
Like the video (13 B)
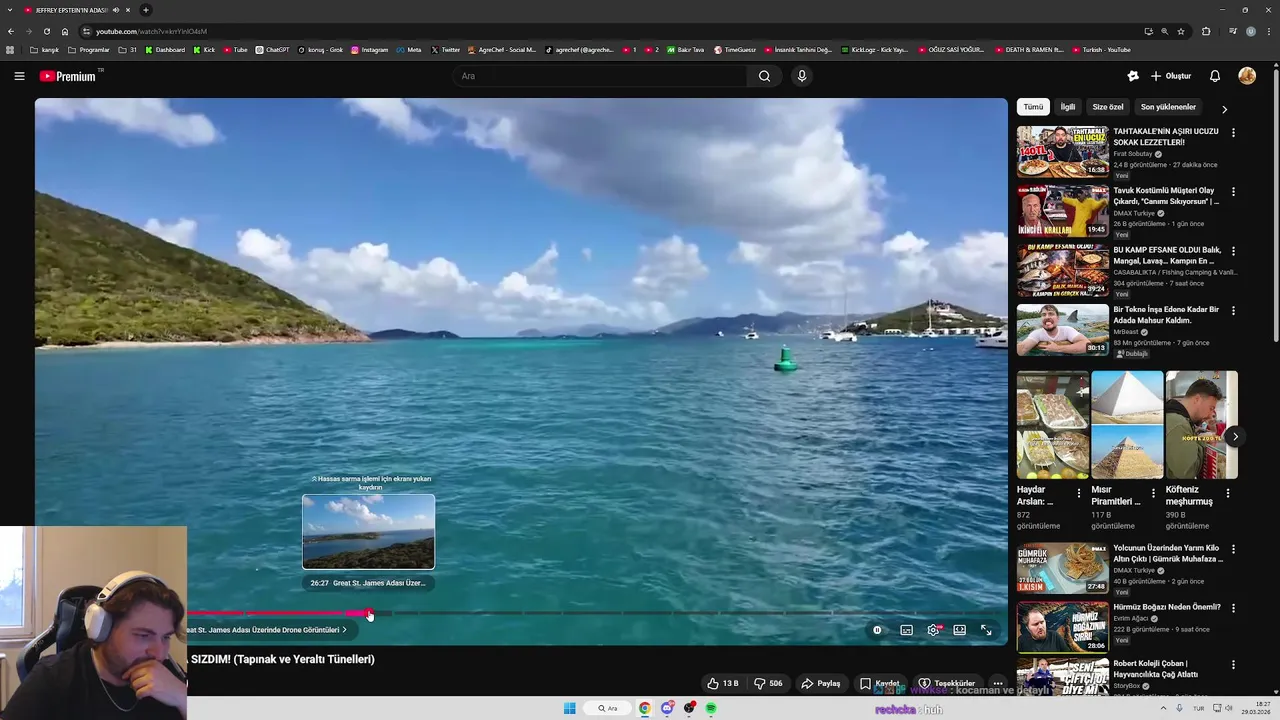pos(723,684)
